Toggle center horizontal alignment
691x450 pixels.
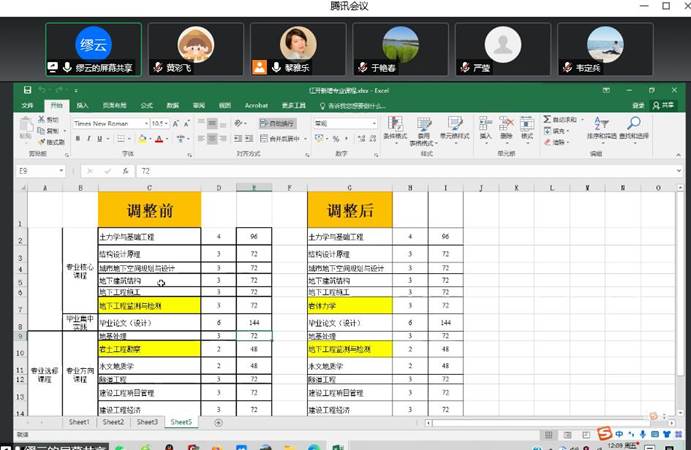[x=212, y=138]
